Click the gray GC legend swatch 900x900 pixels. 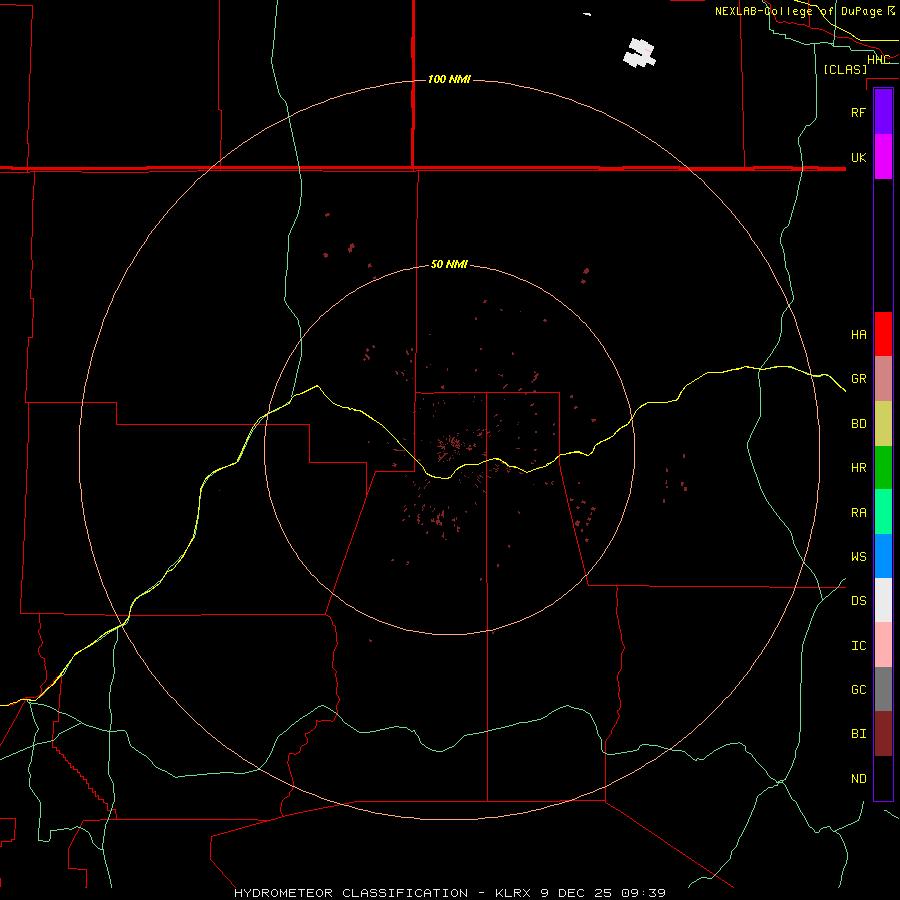pyautogui.click(x=883, y=689)
